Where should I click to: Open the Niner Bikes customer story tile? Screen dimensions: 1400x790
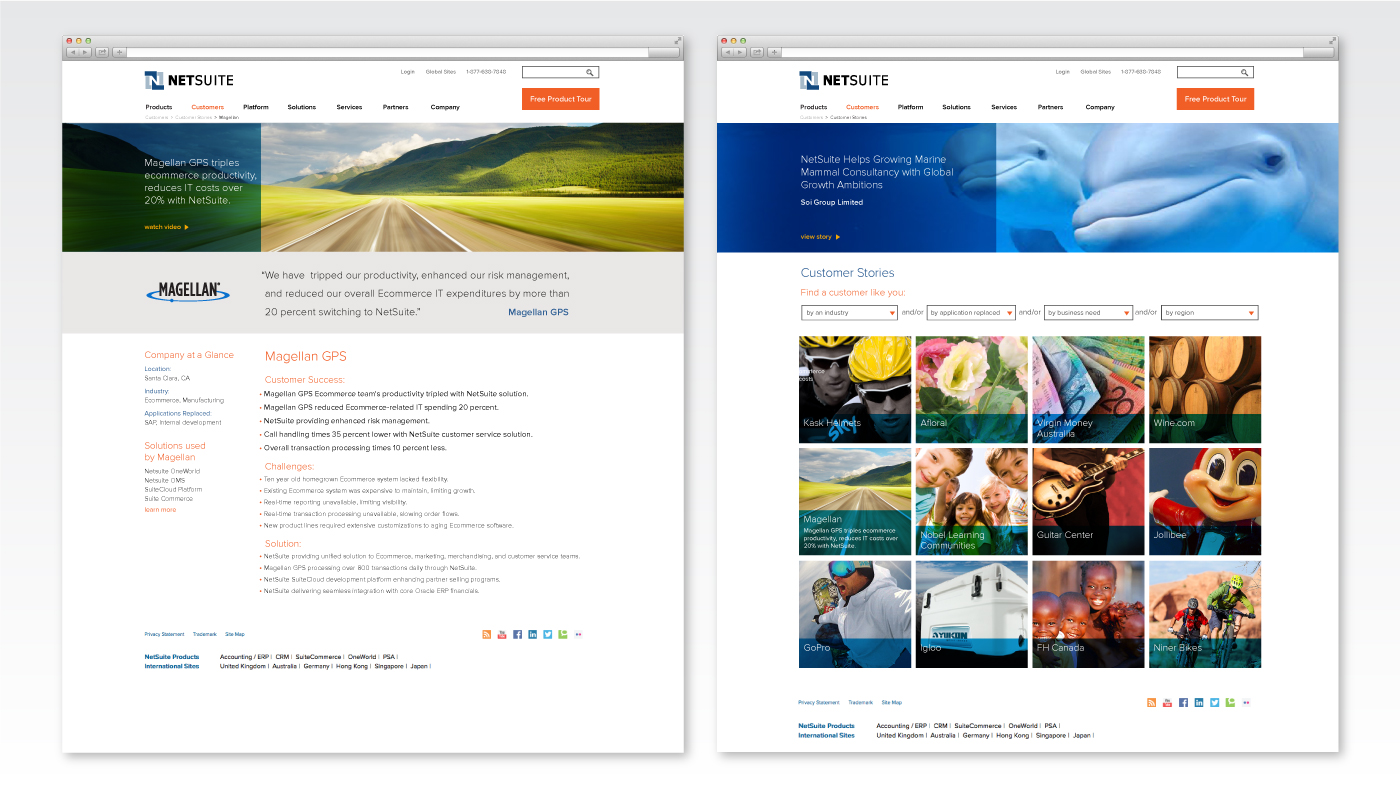[x=1205, y=614]
